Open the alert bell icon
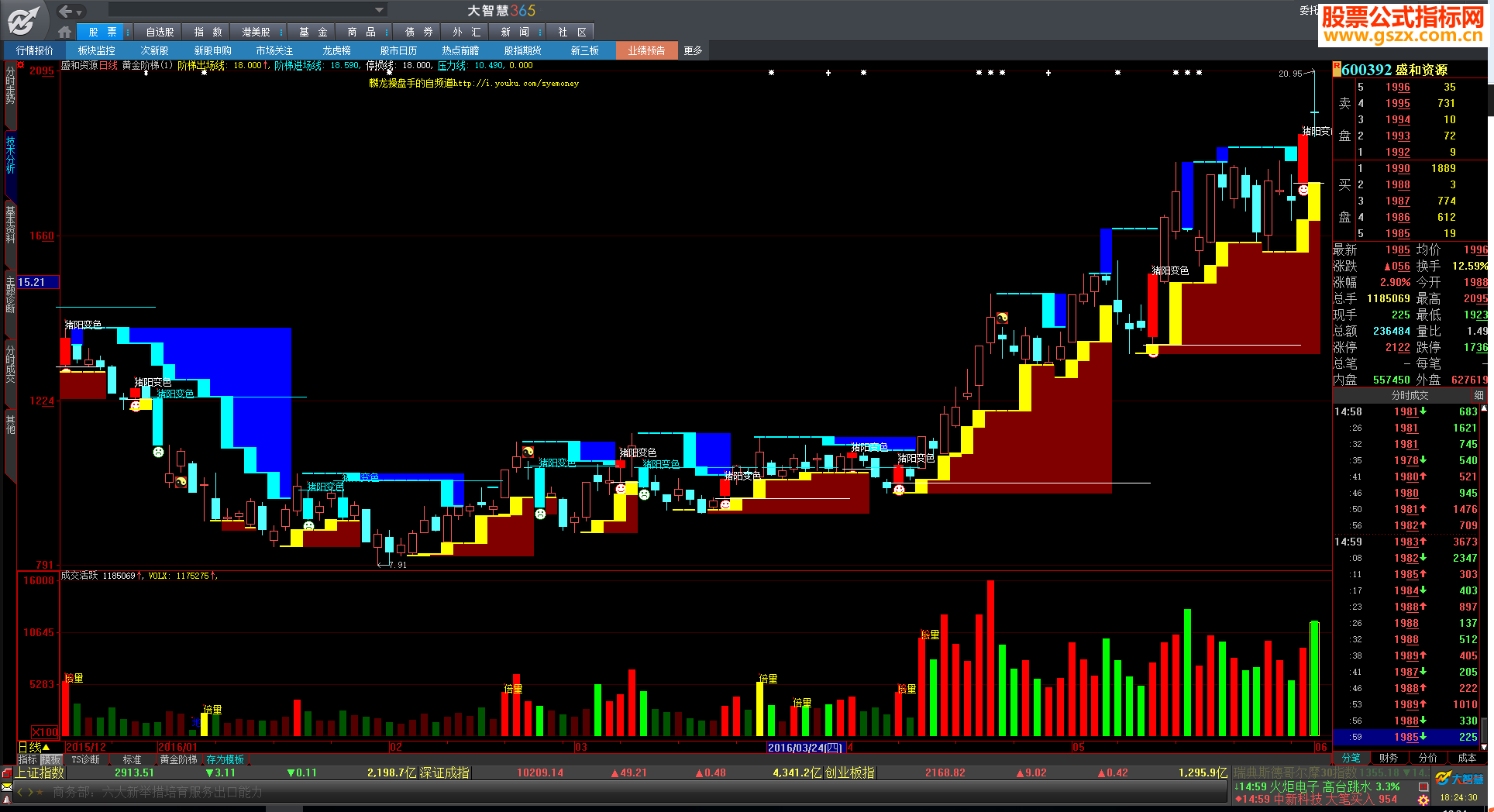This screenshot has height=812, width=1494. [7, 799]
